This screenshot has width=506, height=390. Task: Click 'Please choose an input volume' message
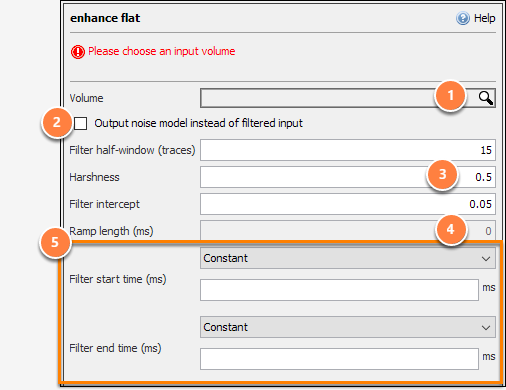(162, 51)
